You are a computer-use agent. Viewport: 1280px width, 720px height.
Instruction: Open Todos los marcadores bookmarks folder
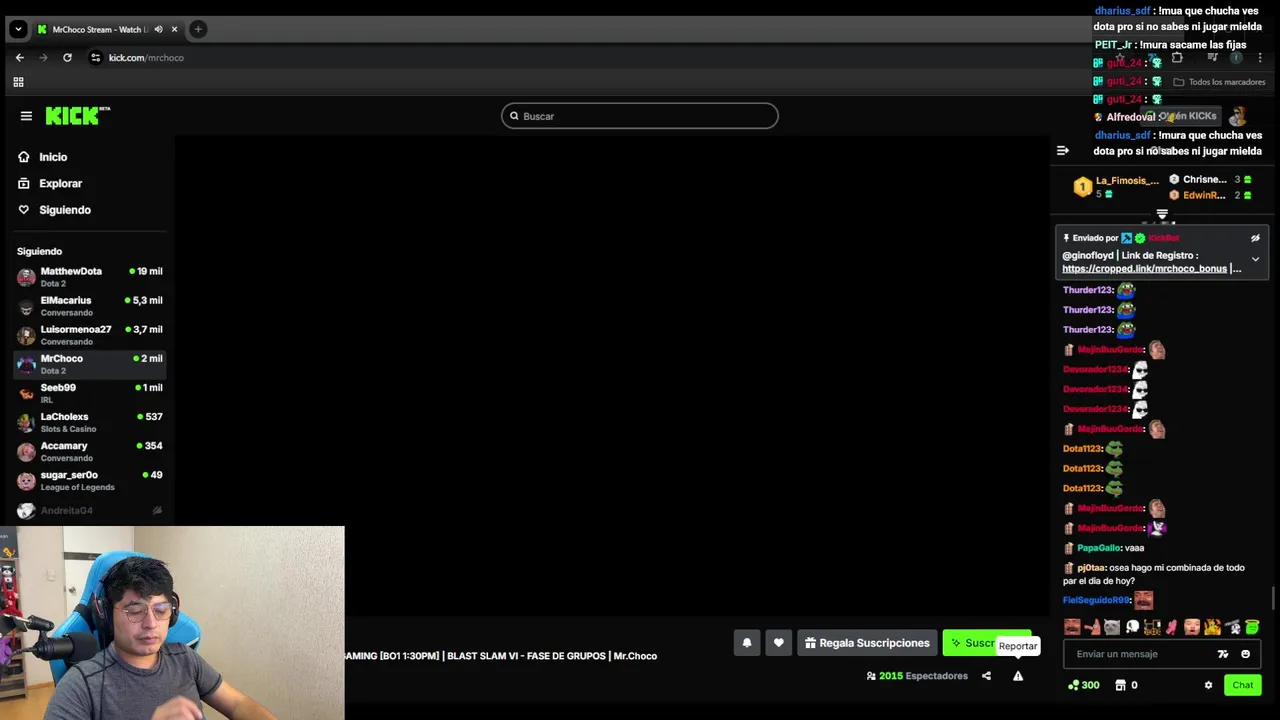1219,82
